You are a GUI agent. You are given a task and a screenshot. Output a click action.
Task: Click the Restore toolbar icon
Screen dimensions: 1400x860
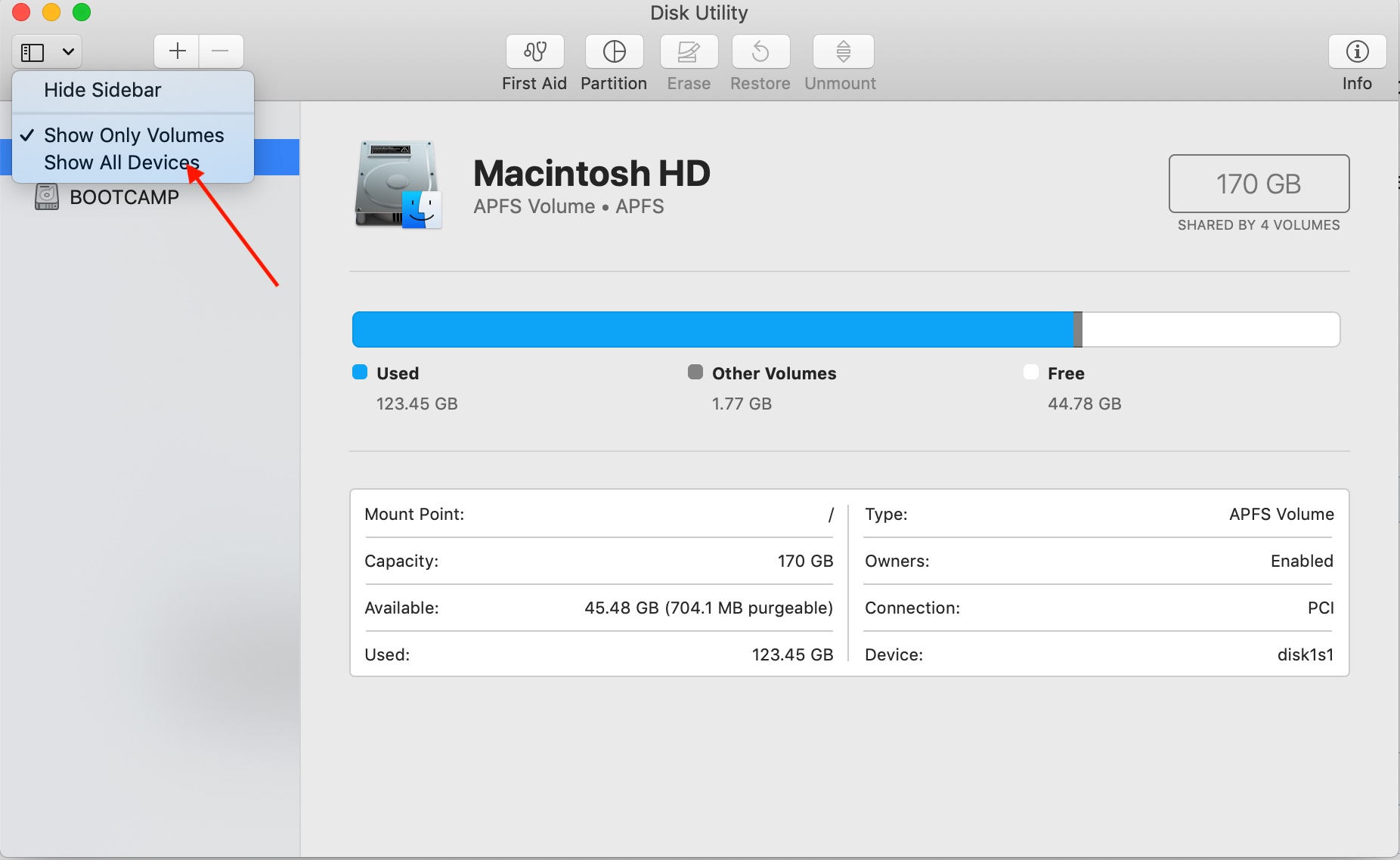[x=760, y=51]
